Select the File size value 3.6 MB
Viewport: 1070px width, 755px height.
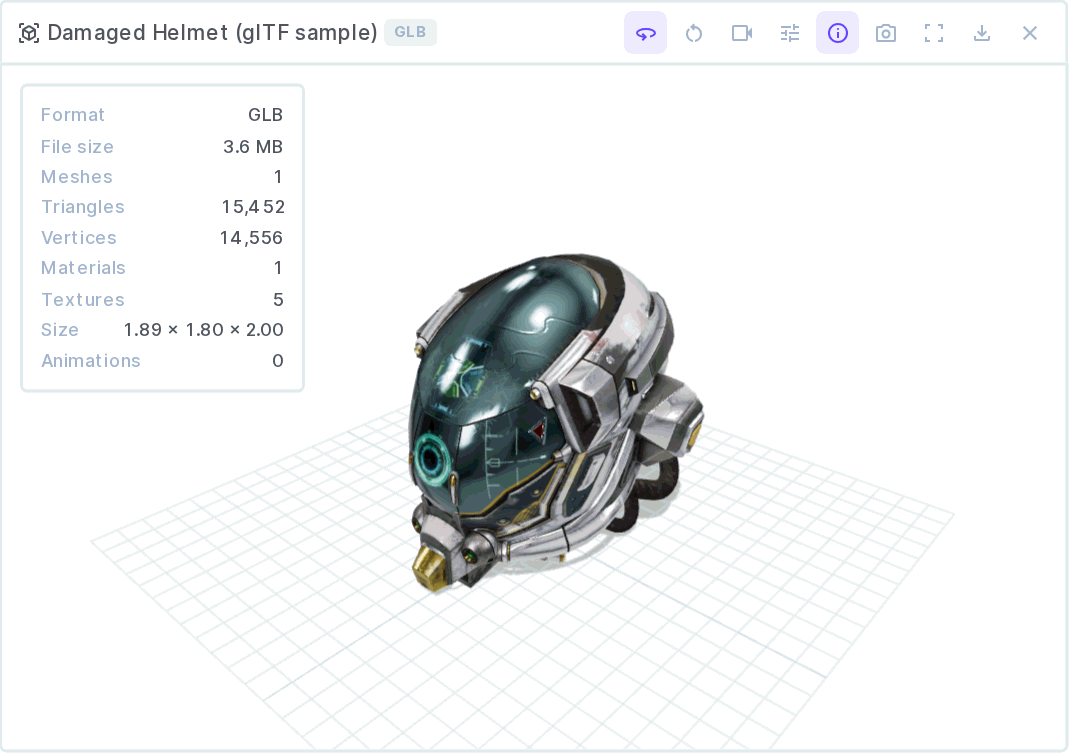pos(253,147)
